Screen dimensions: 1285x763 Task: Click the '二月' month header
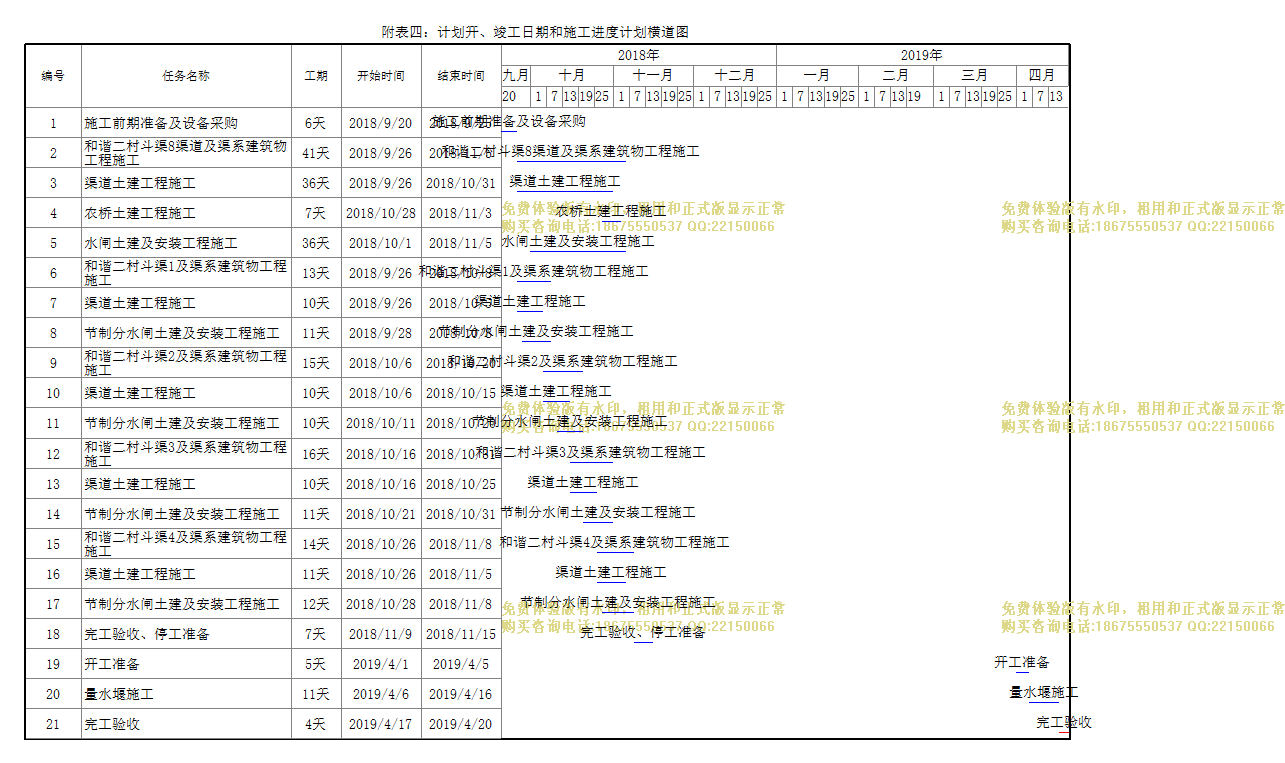(896, 75)
